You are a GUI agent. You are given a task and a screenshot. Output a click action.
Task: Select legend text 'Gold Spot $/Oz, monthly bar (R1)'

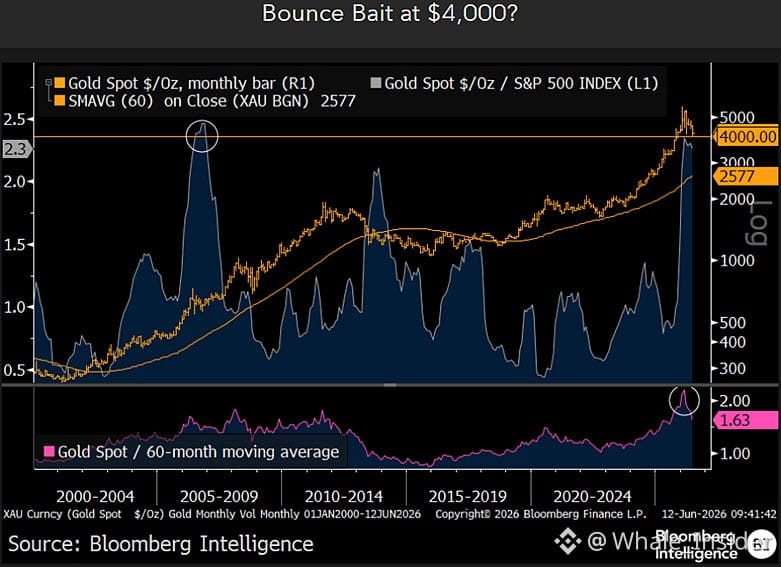coord(191,83)
